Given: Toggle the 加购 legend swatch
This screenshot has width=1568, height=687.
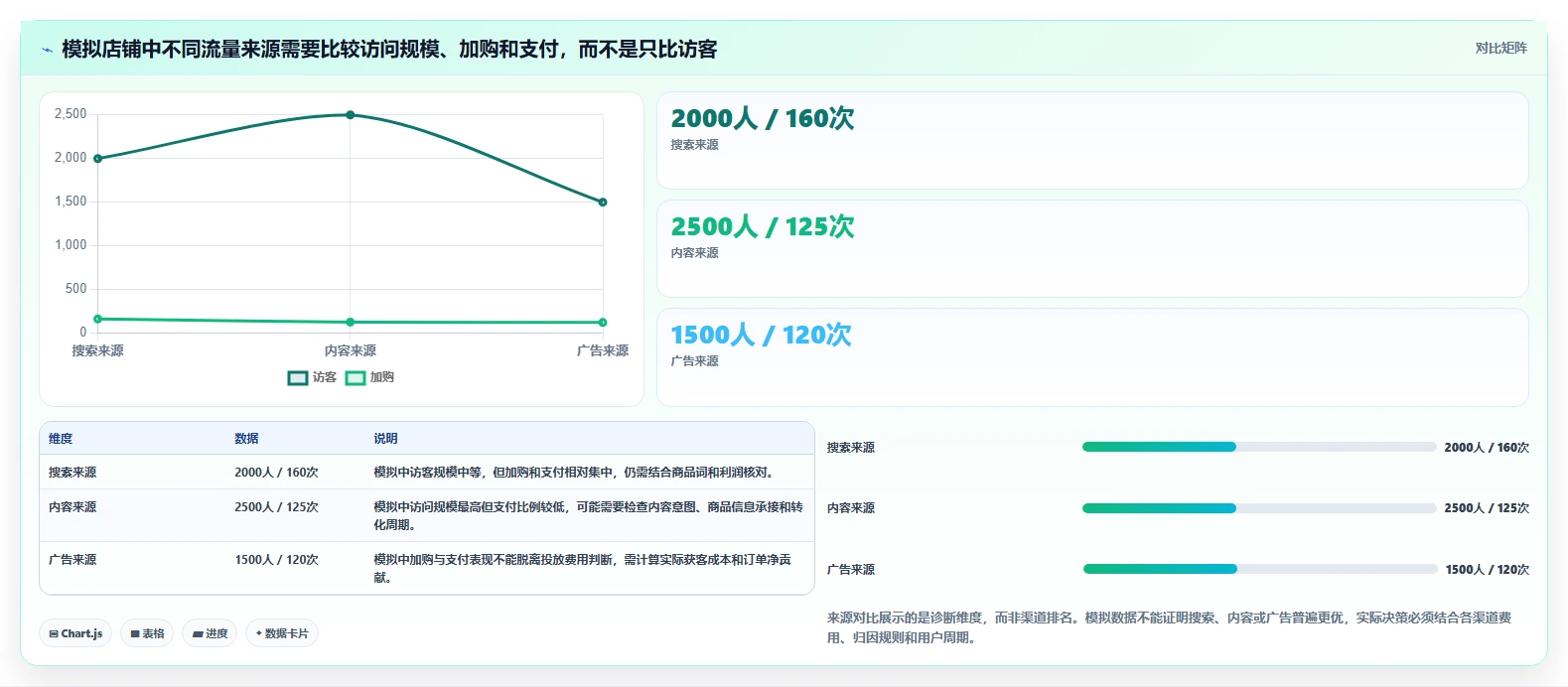Looking at the screenshot, I should [x=356, y=378].
